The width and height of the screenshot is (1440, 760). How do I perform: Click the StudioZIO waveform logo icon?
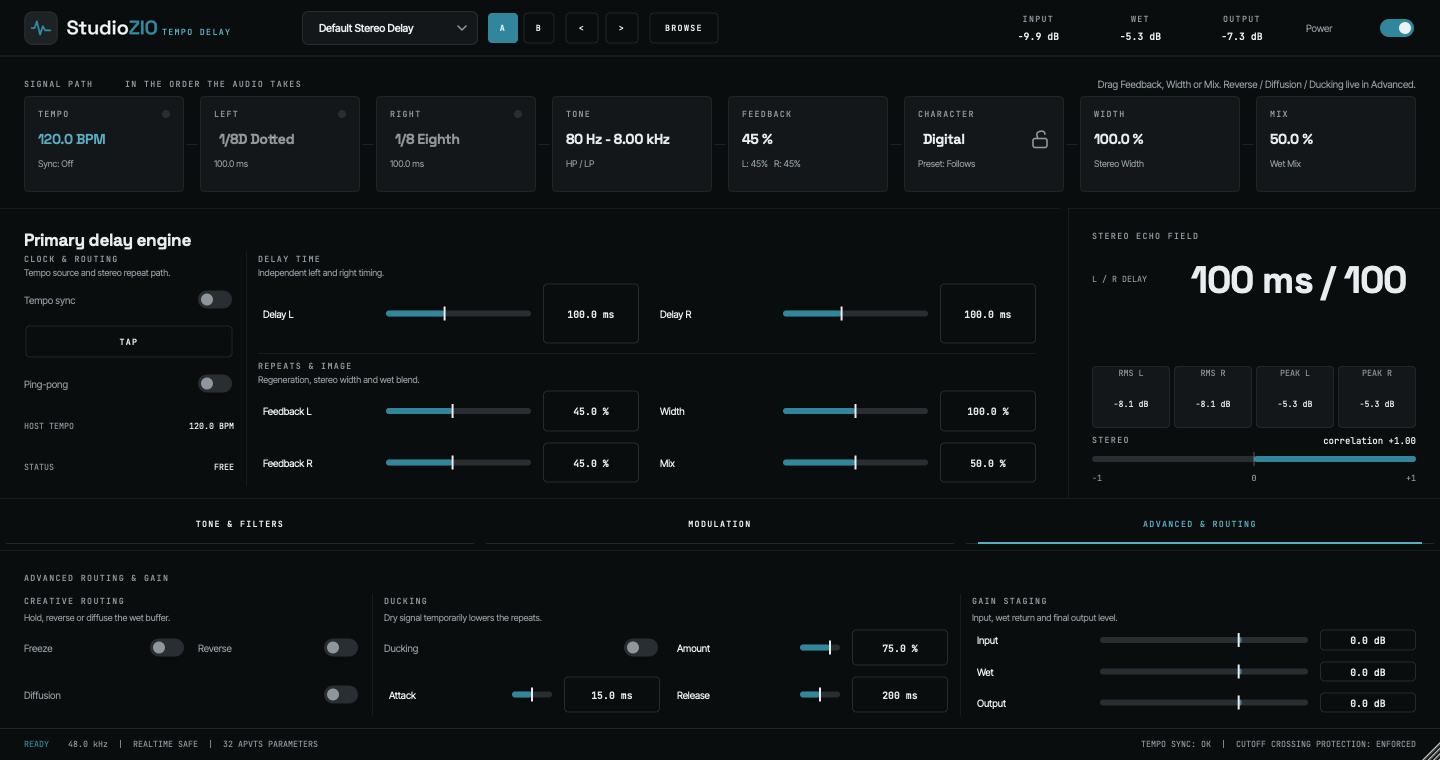pyautogui.click(x=41, y=28)
